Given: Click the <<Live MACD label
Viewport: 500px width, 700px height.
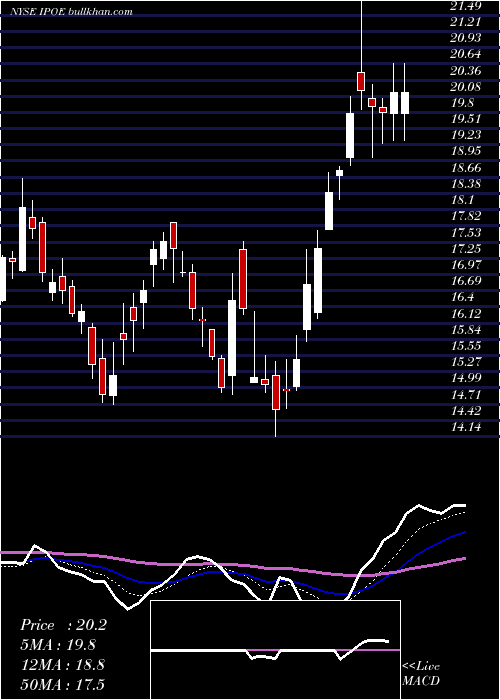Looking at the screenshot, I should pos(421,673).
